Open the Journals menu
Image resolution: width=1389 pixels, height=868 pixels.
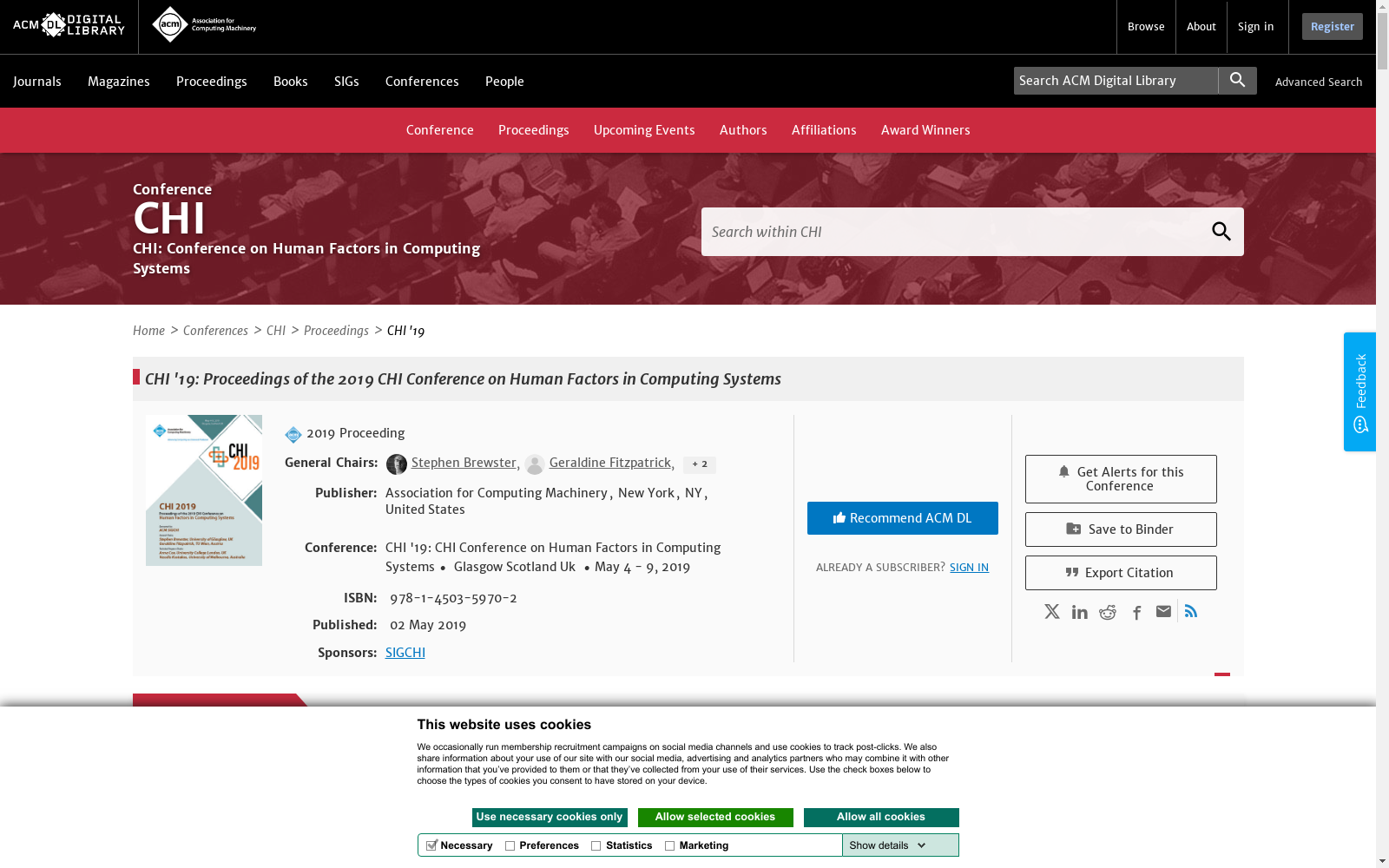point(37,82)
